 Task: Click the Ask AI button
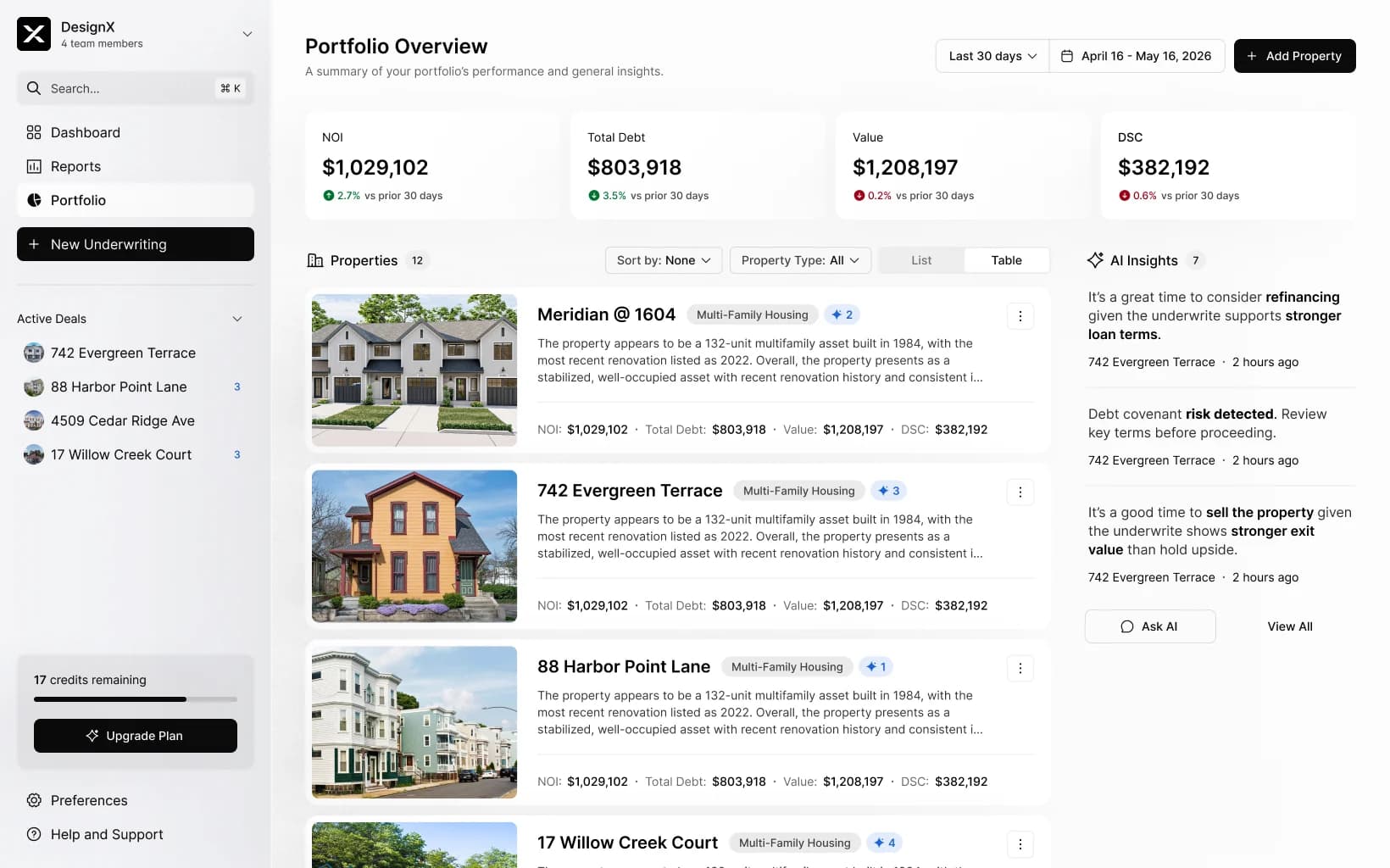coord(1150,626)
